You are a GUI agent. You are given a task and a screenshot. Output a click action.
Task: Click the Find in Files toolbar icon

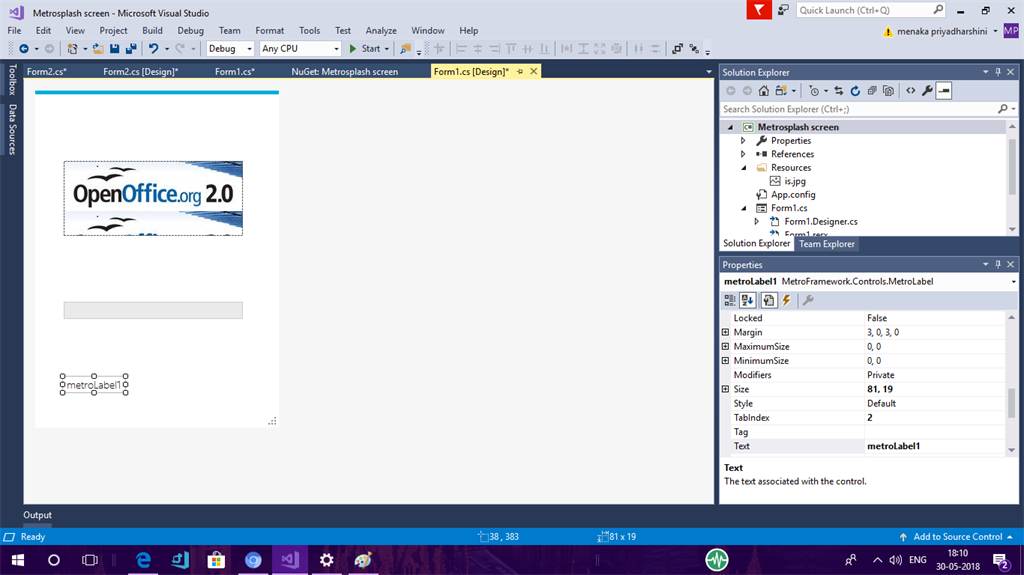pyautogui.click(x=406, y=48)
